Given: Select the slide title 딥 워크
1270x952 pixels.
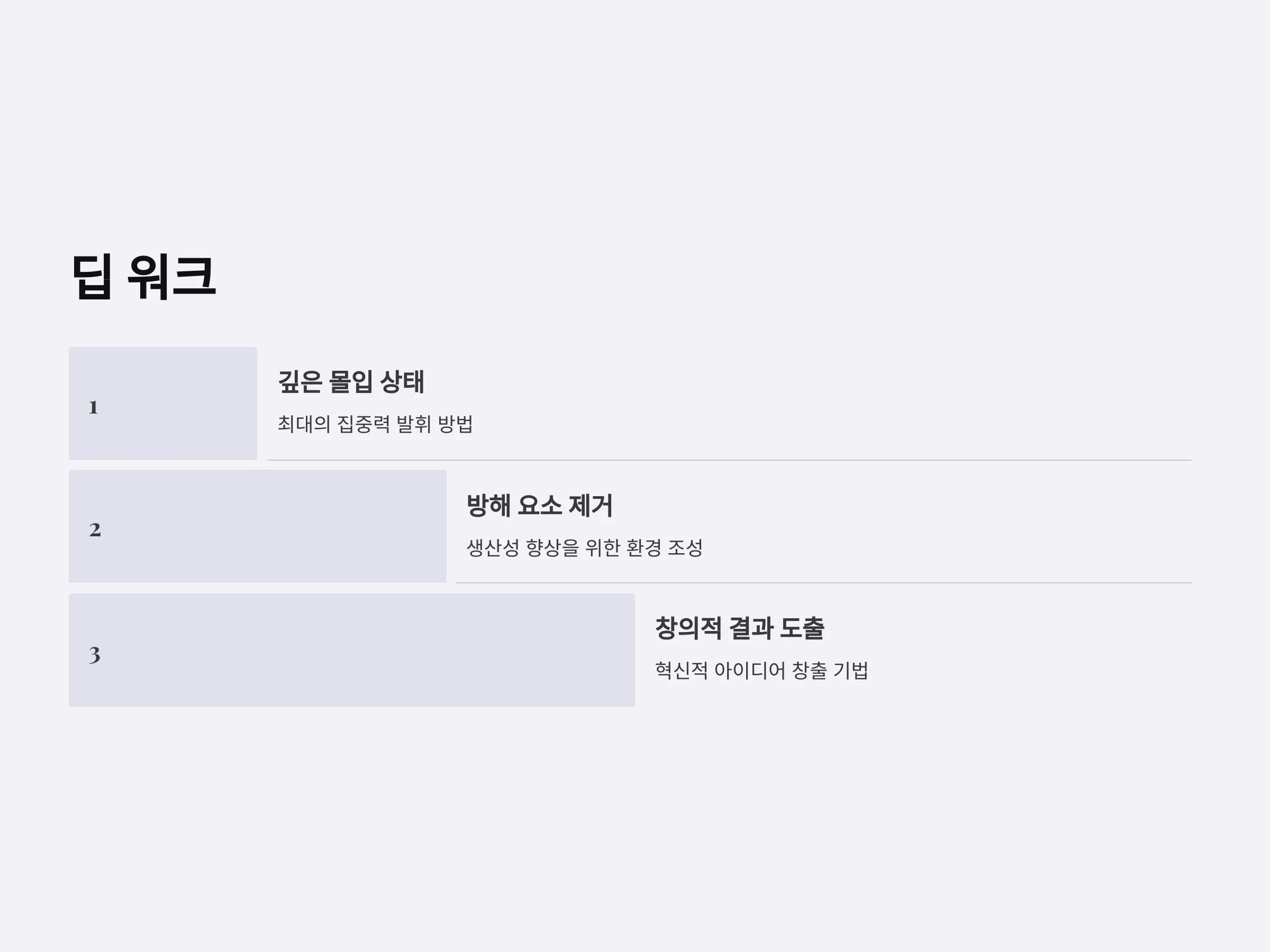Looking at the screenshot, I should coord(143,277).
